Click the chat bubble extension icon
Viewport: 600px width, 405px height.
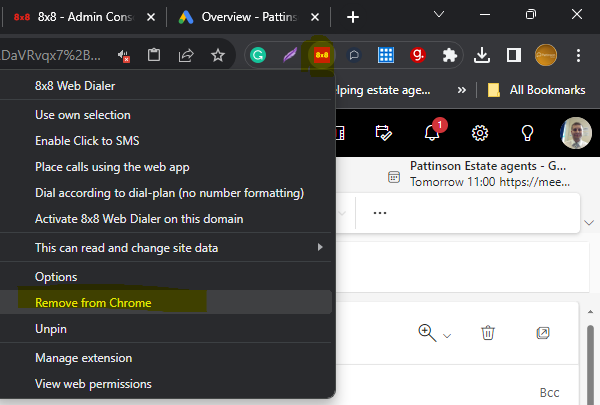(354, 55)
